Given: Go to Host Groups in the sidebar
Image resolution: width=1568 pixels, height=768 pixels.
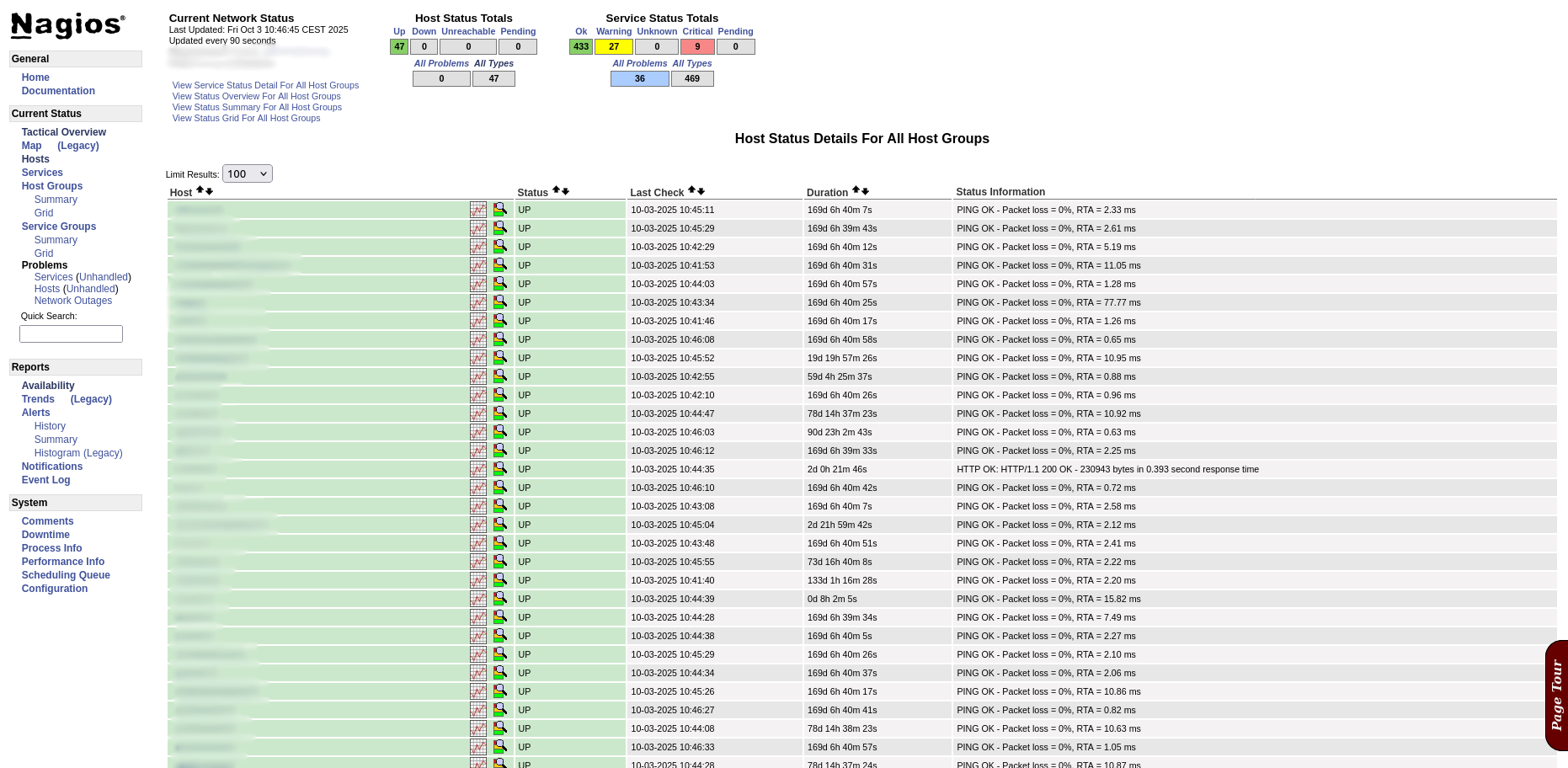Looking at the screenshot, I should coord(52,186).
